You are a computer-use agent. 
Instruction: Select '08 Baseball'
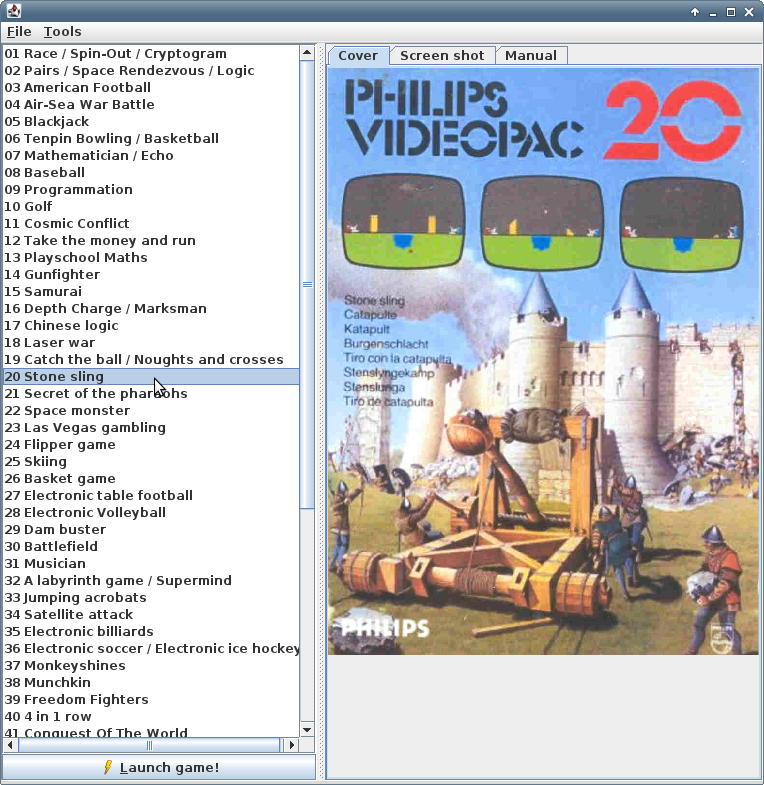click(x=151, y=173)
